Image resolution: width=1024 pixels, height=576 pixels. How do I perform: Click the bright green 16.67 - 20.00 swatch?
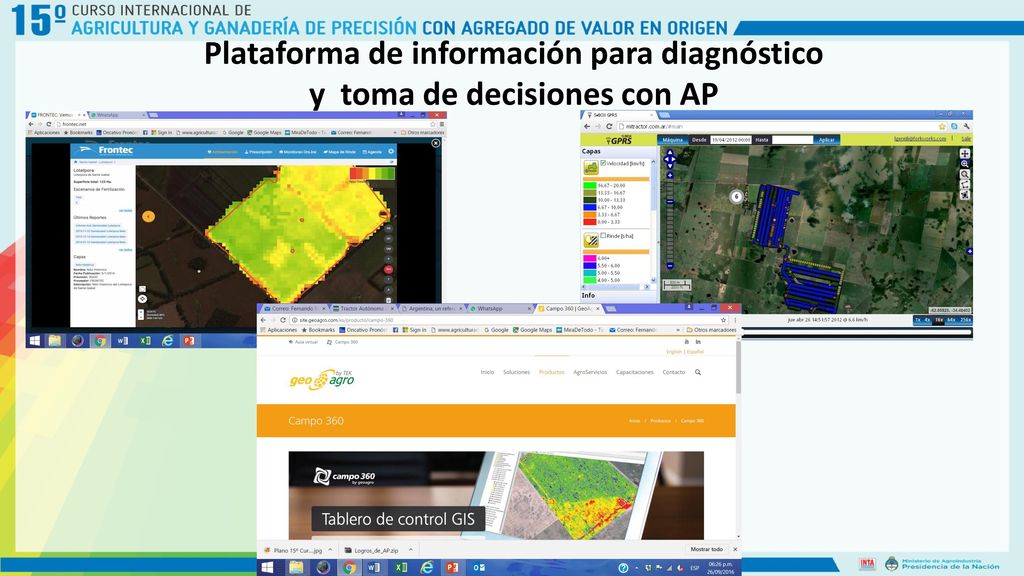[590, 185]
